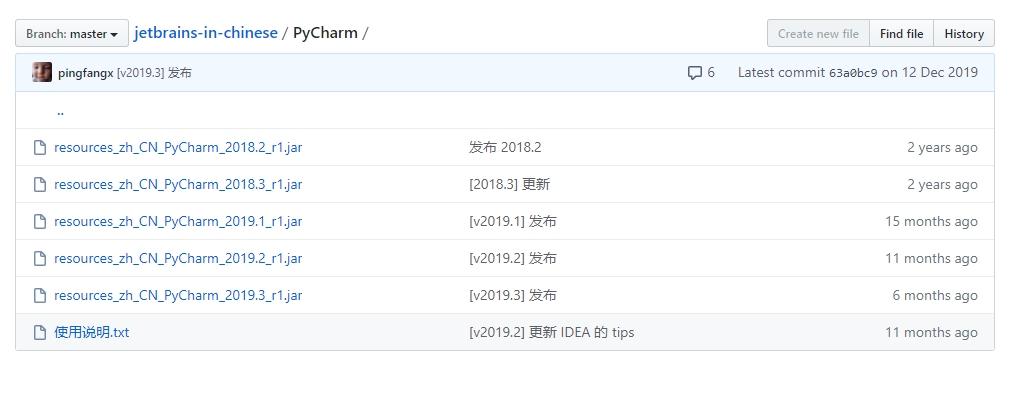Viewport: 1020px width, 394px height.
Task: Click file icon beside 使用说明.txt
Action: click(40, 333)
